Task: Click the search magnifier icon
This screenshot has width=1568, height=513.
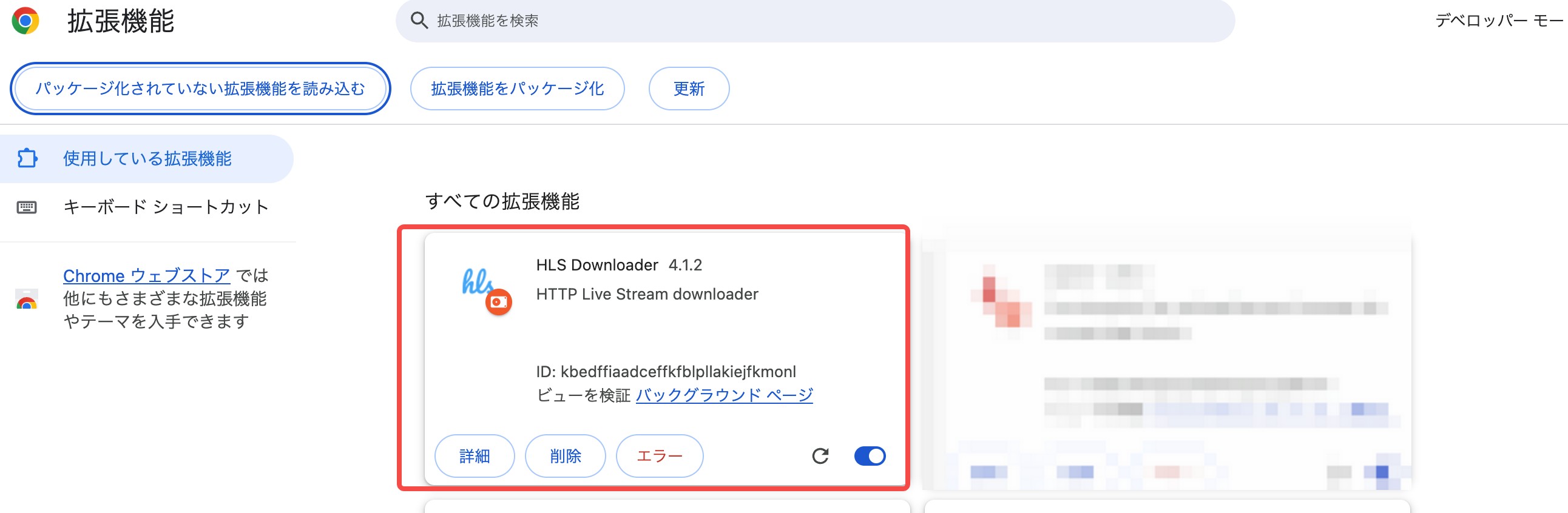Action: (419, 21)
